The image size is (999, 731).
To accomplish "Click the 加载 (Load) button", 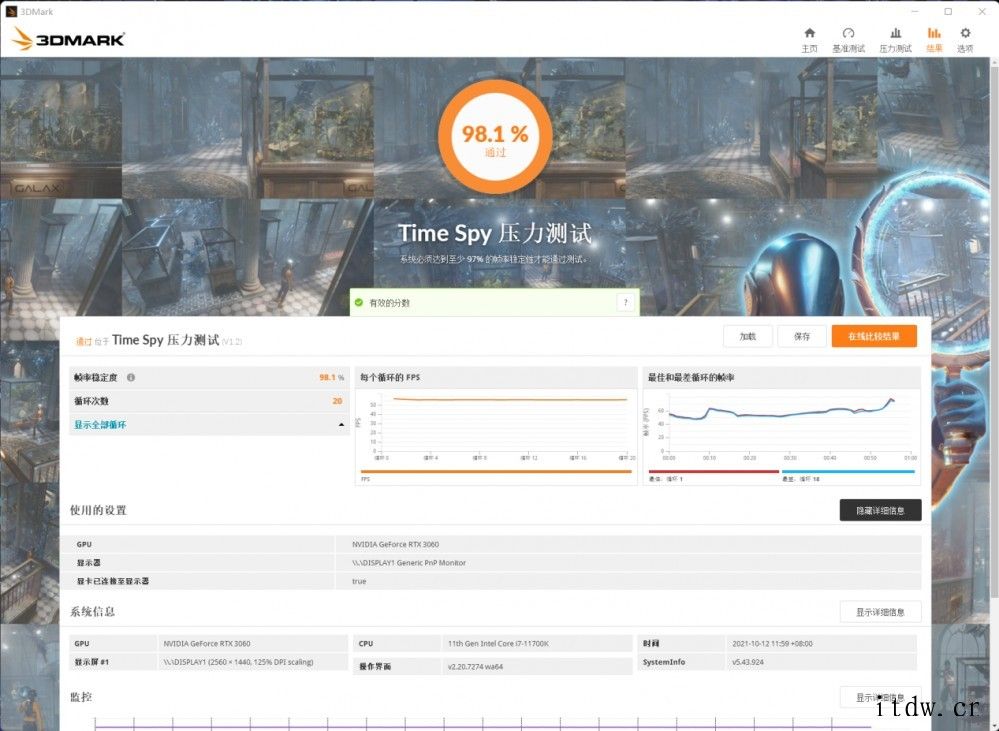I will [x=747, y=337].
